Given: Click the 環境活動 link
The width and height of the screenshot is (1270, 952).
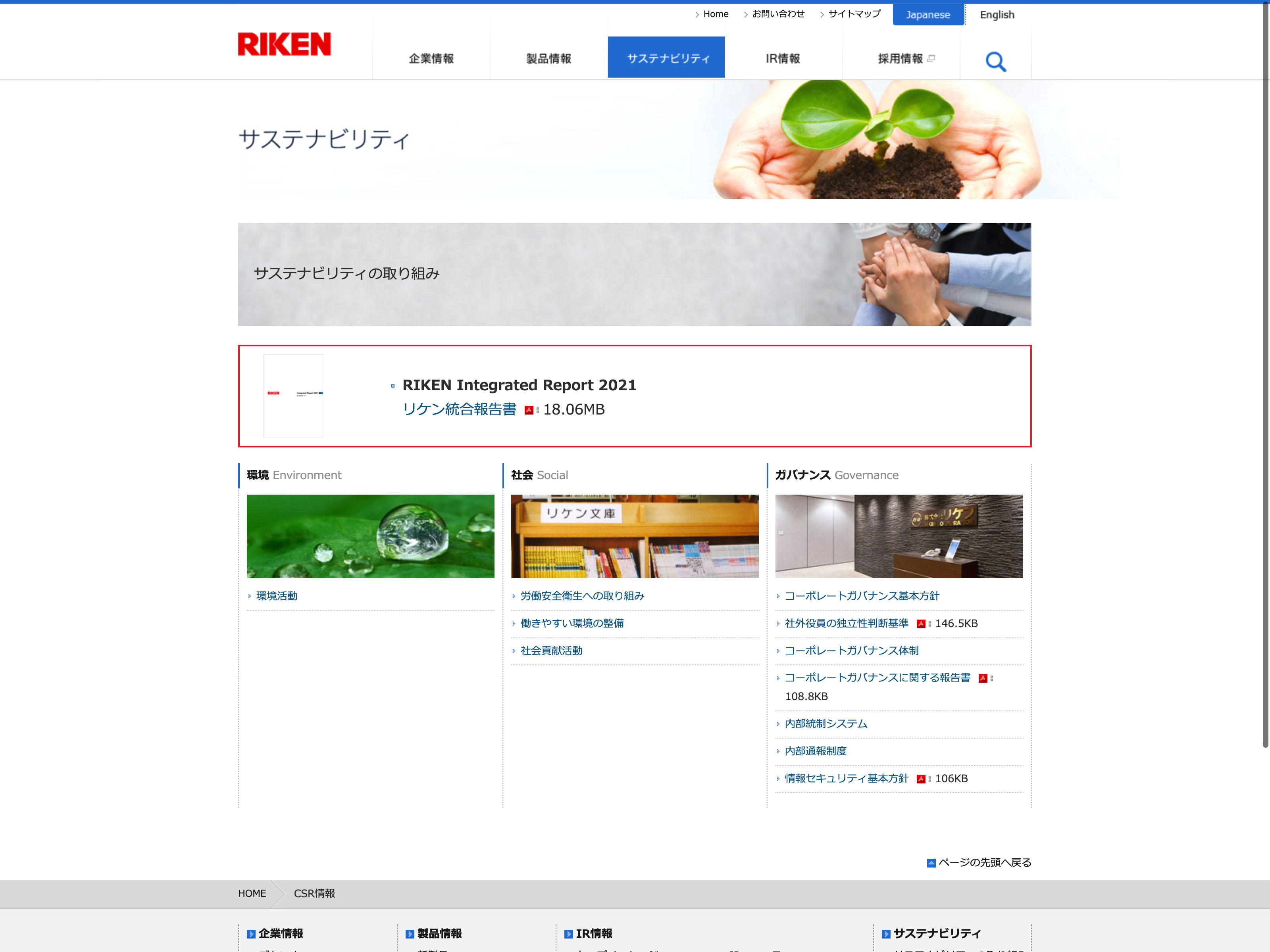Looking at the screenshot, I should pyautogui.click(x=277, y=596).
